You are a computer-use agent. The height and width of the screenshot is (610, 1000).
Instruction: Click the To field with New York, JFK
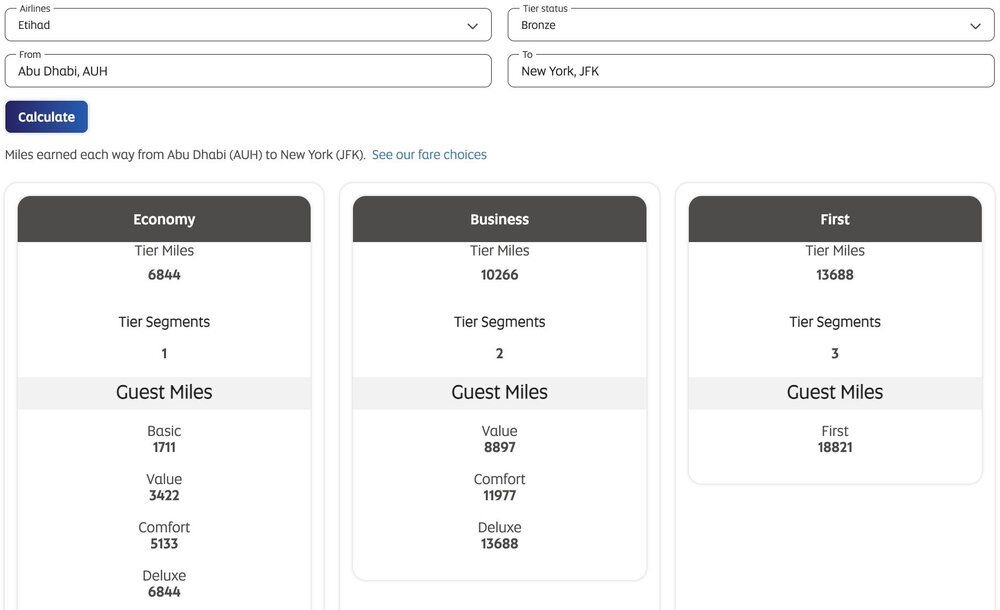[x=750, y=71]
